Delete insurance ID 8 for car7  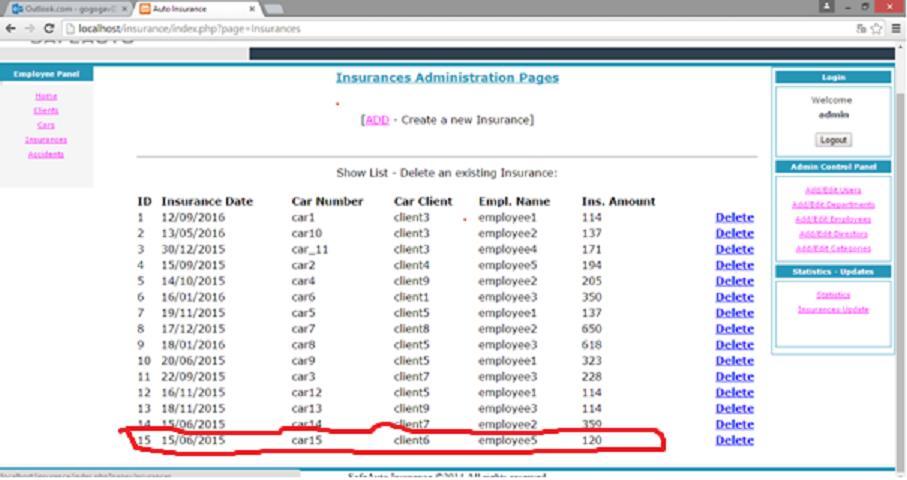[735, 328]
